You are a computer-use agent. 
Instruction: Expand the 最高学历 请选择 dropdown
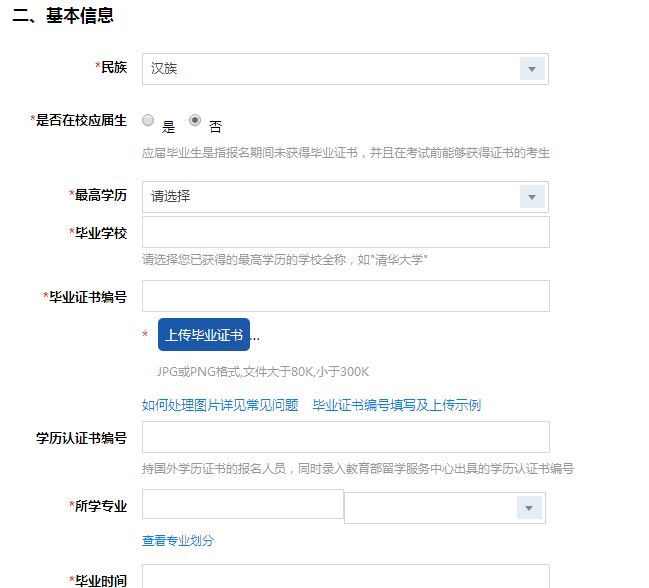[330, 197]
